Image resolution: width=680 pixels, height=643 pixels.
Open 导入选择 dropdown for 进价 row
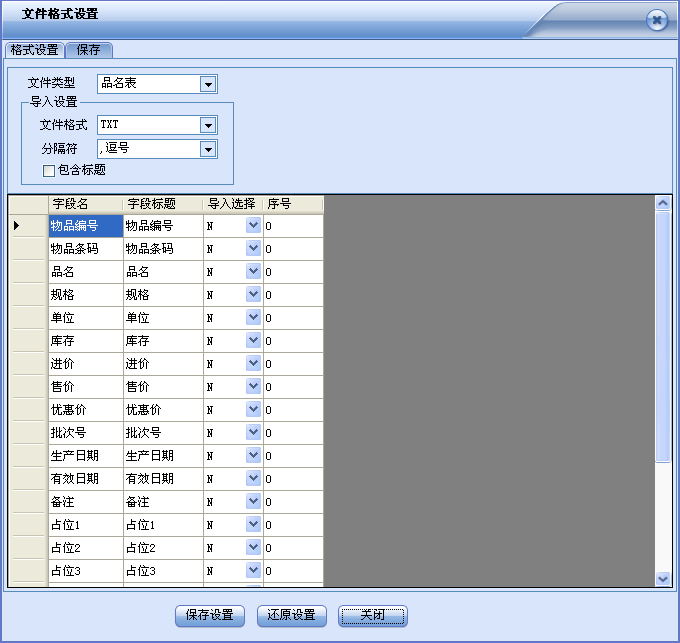coord(253,363)
